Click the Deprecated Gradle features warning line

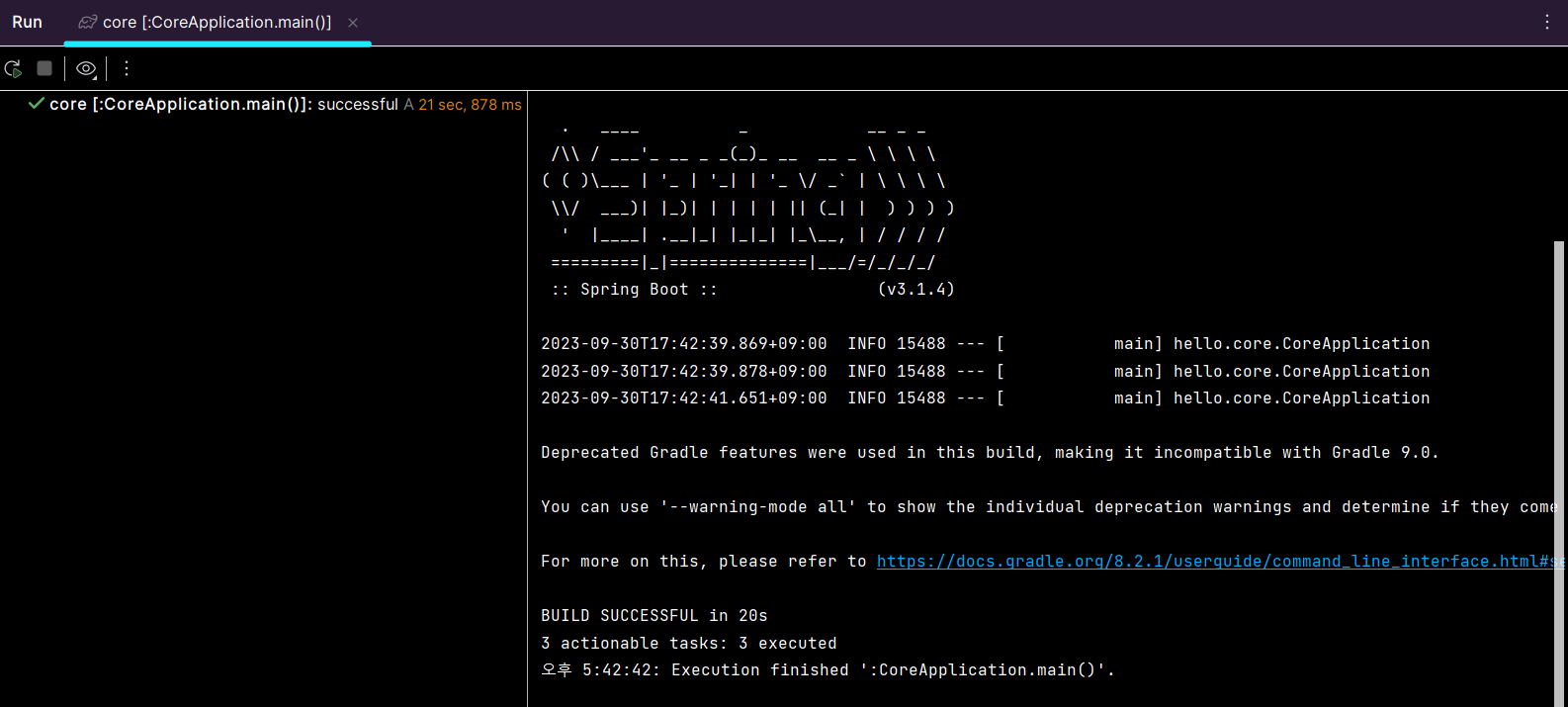[990, 453]
